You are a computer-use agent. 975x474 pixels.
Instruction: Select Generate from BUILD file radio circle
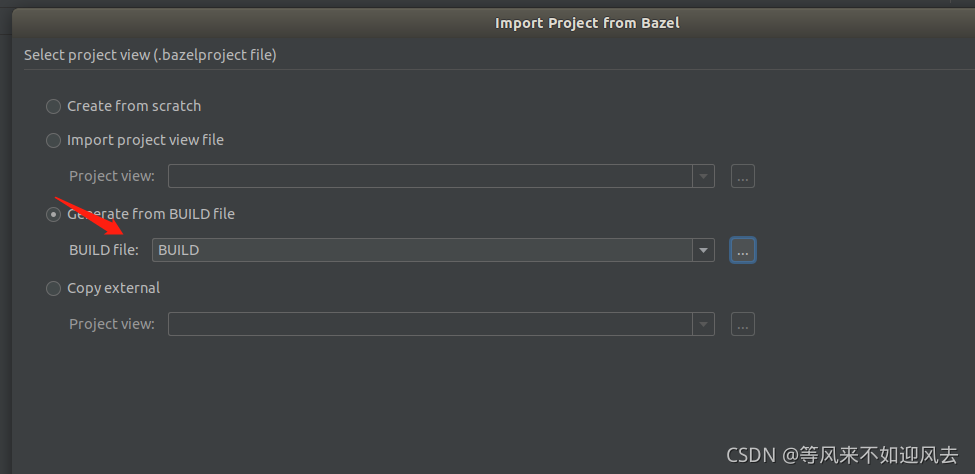53,215
